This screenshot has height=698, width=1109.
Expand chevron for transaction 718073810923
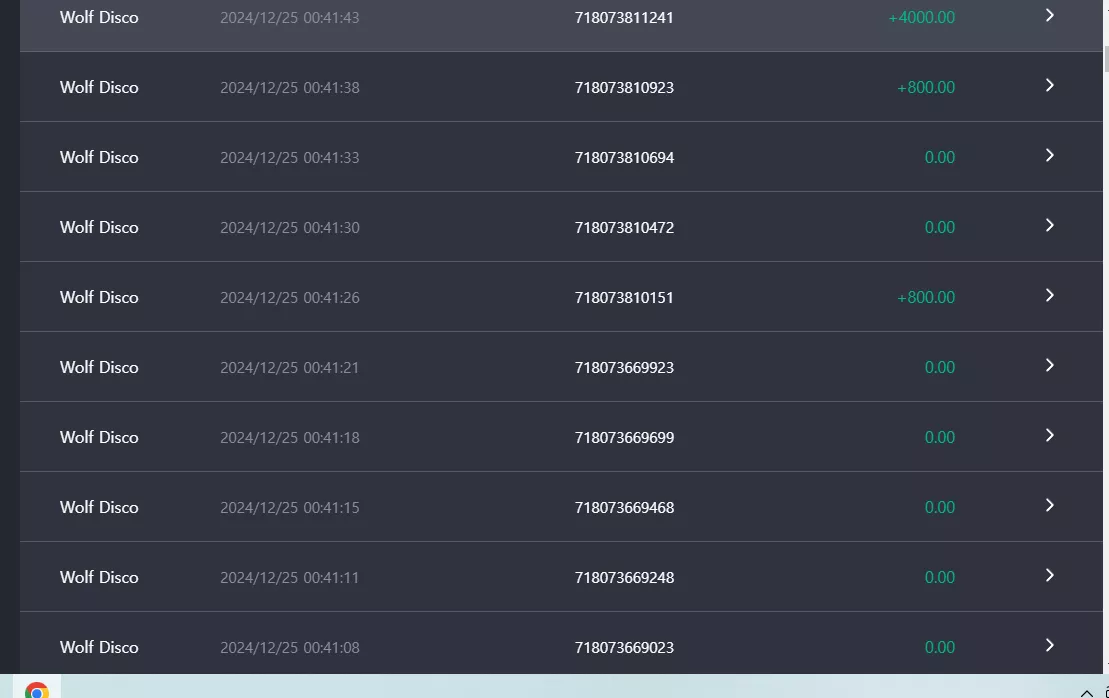[1050, 86]
